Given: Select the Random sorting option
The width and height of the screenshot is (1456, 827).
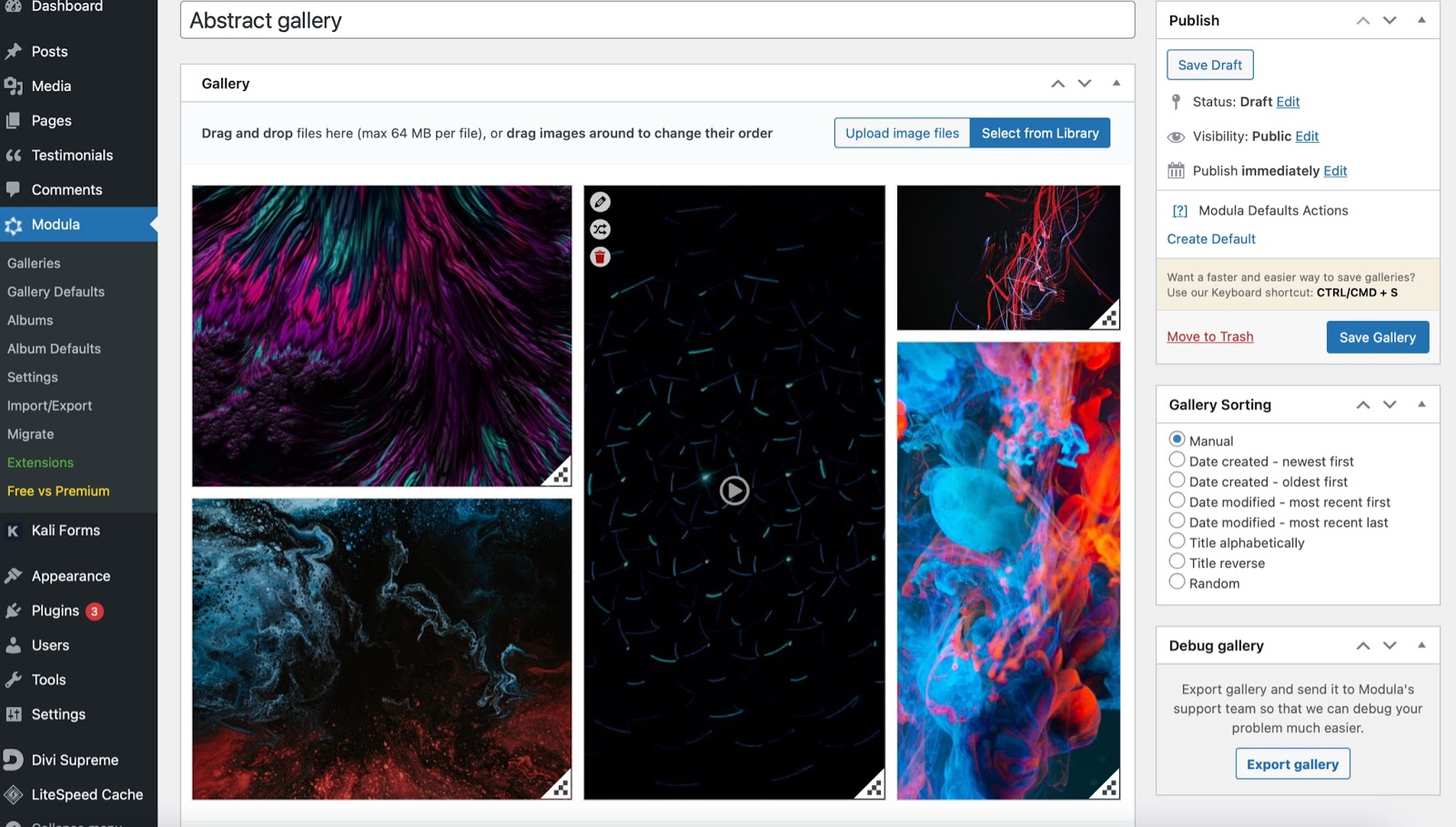Looking at the screenshot, I should 1177,582.
